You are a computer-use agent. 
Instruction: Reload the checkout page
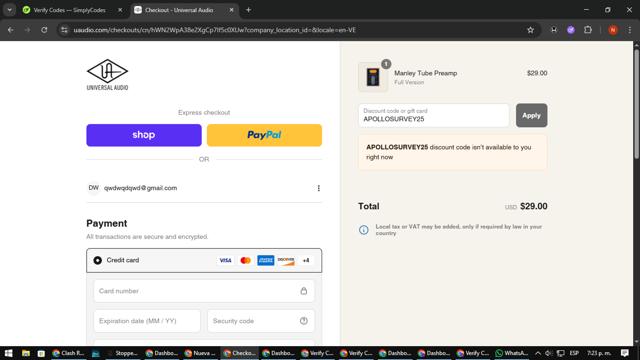click(44, 30)
